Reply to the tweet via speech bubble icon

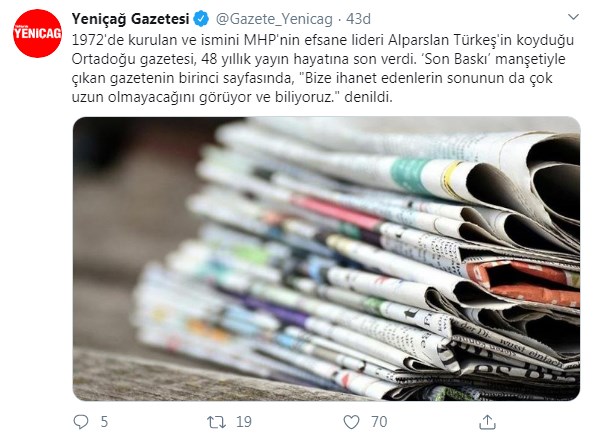[81, 422]
